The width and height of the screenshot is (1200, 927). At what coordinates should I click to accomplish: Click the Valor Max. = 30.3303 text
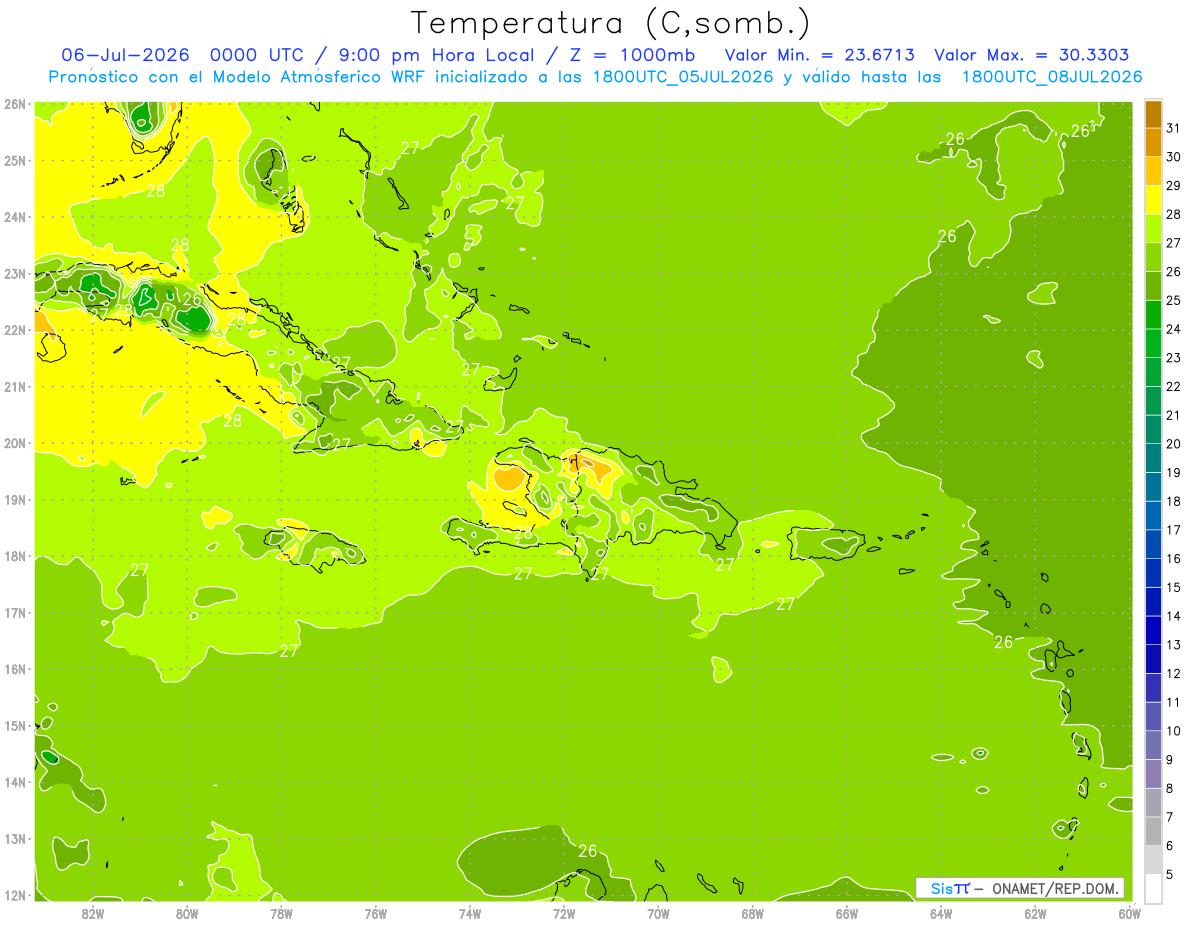pos(1031,55)
